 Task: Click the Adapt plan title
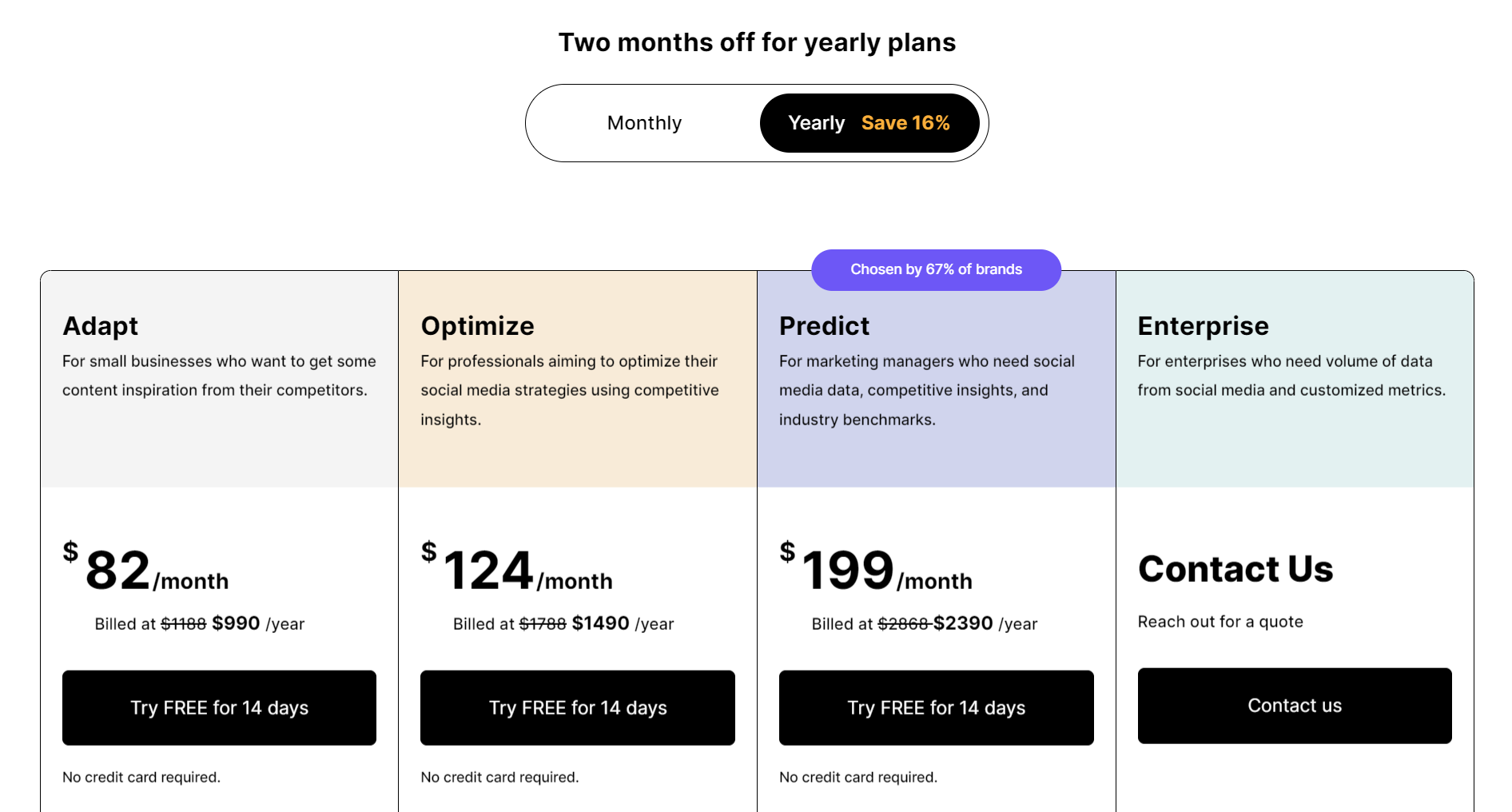point(101,326)
